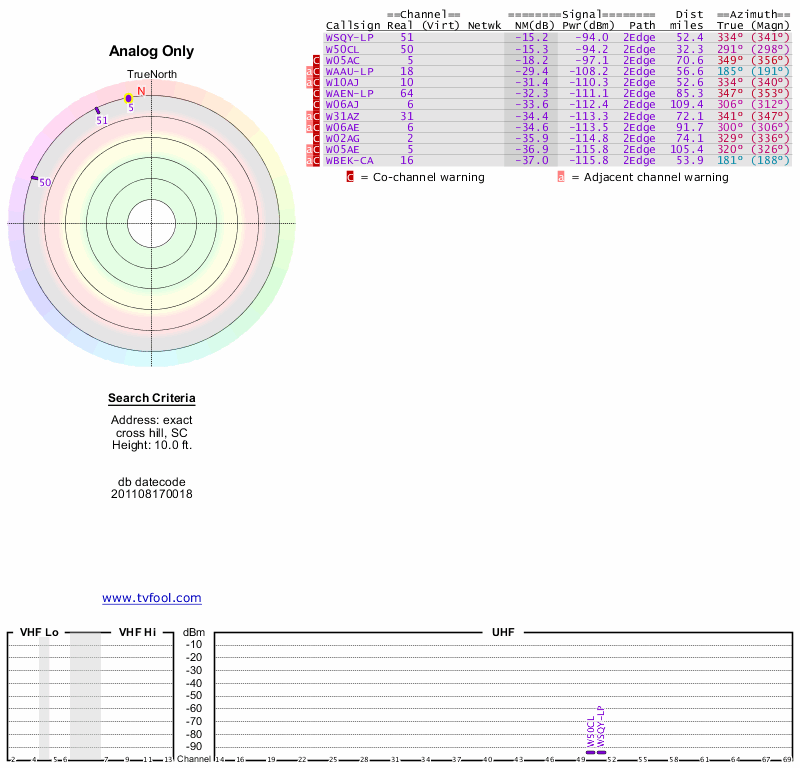
Task: Click the center of the radar plot
Action: (152, 222)
